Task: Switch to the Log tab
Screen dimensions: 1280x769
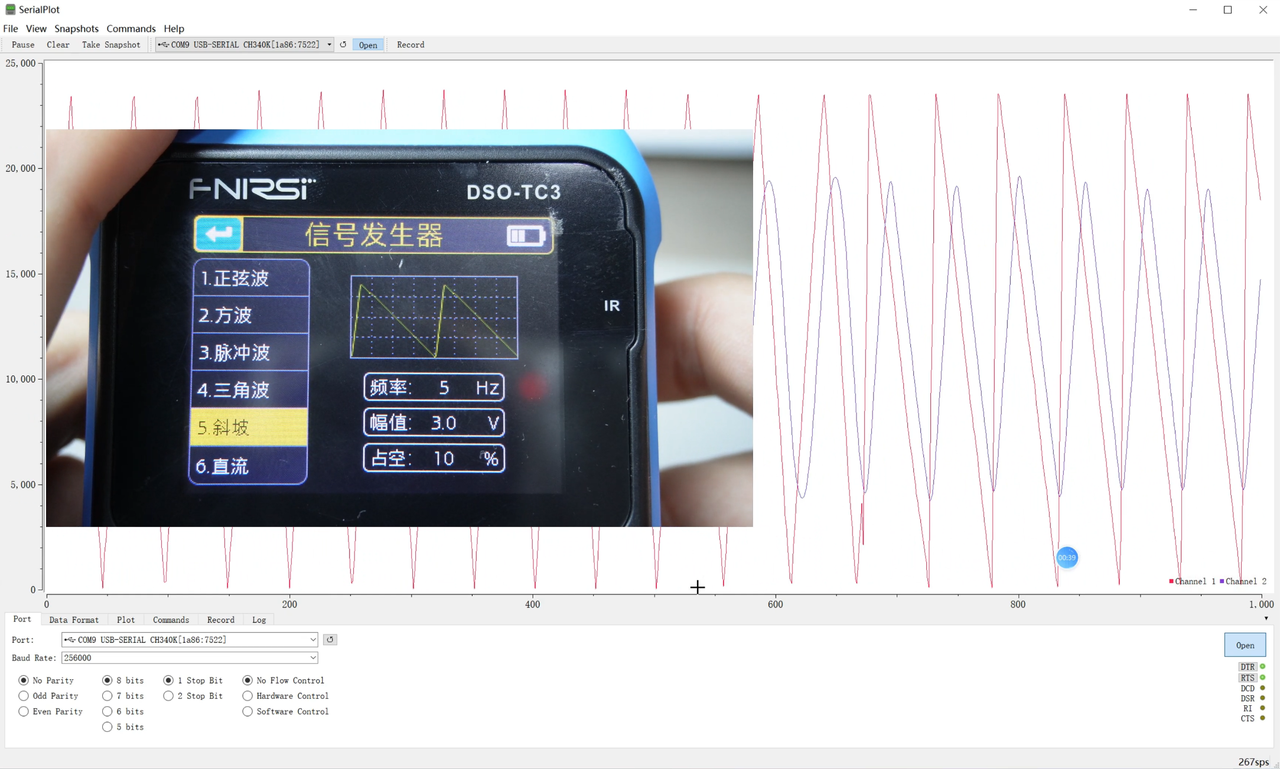Action: tap(259, 620)
